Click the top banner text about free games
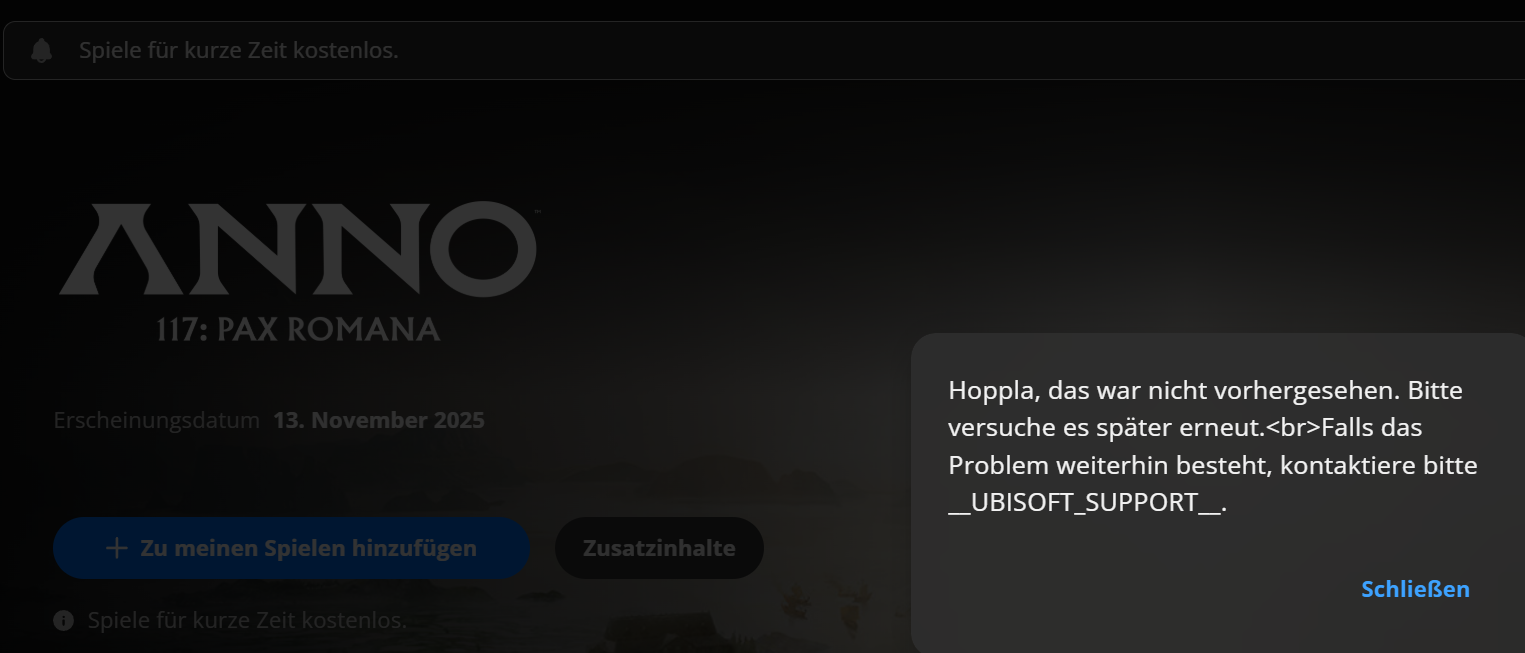 click(239, 50)
